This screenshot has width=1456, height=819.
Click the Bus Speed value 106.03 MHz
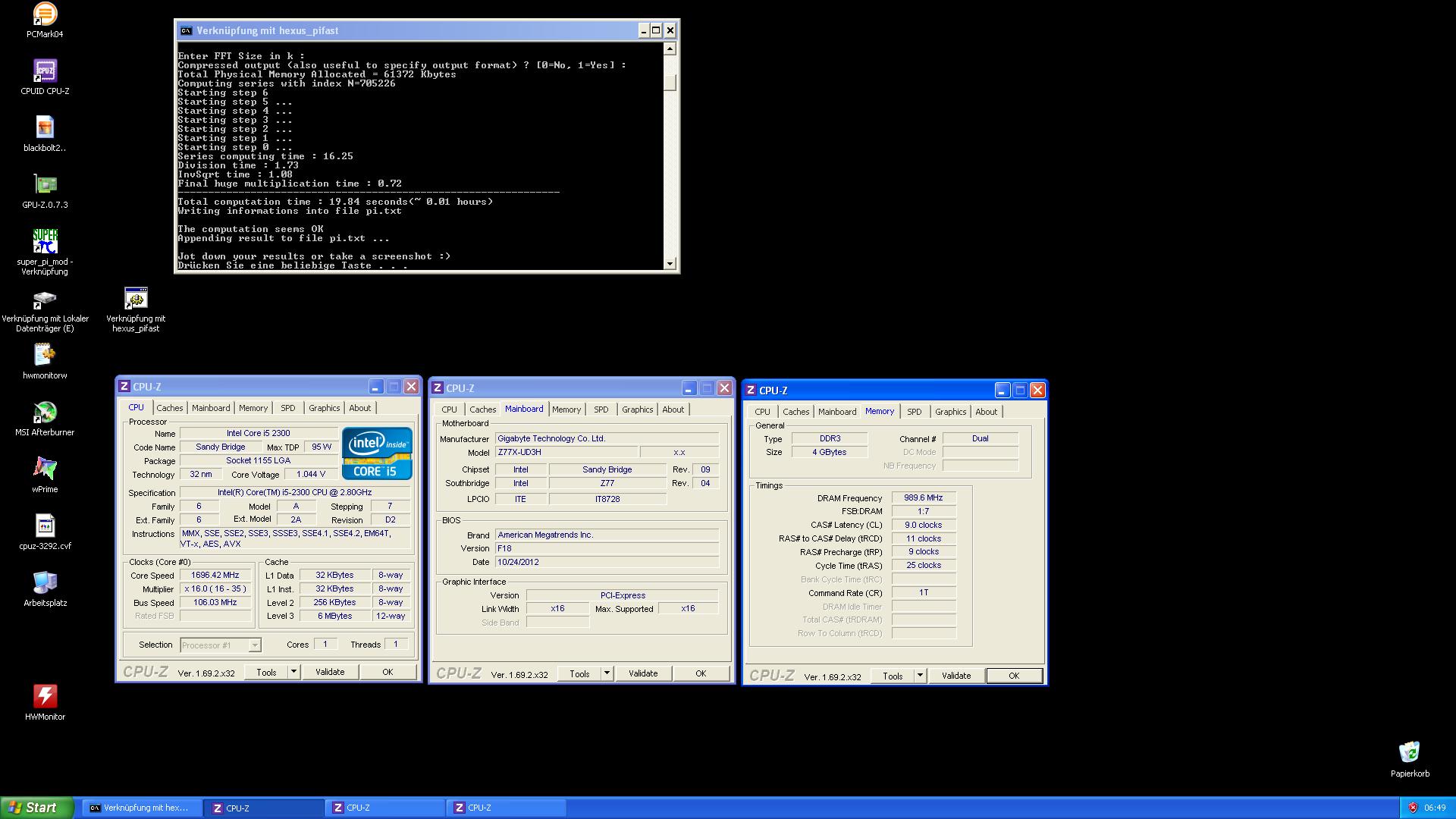[x=215, y=603]
